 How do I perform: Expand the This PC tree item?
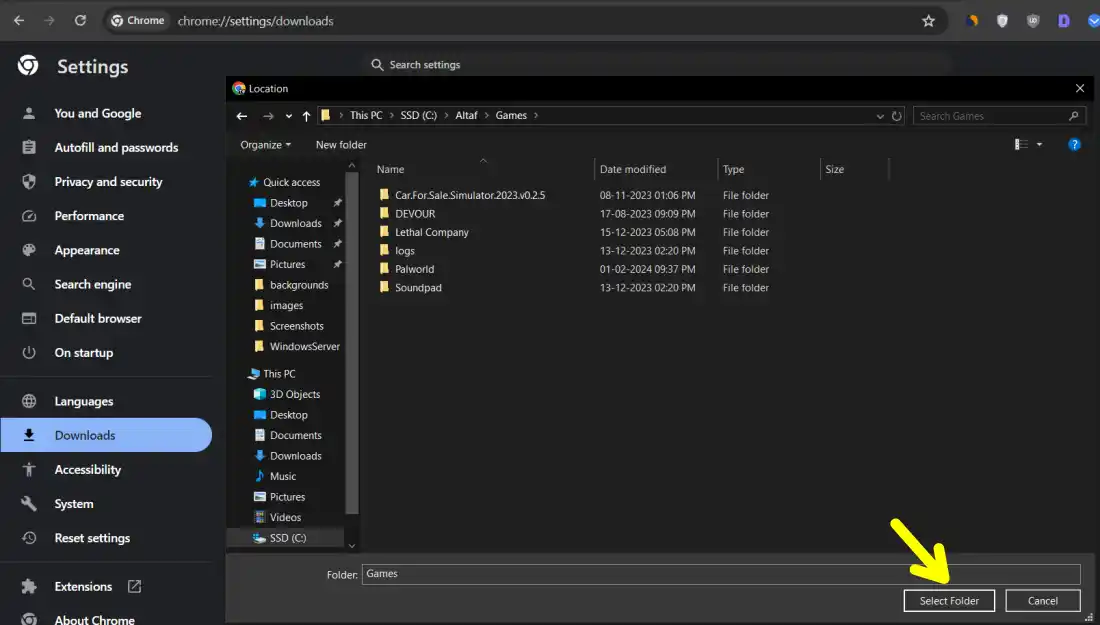(245, 373)
